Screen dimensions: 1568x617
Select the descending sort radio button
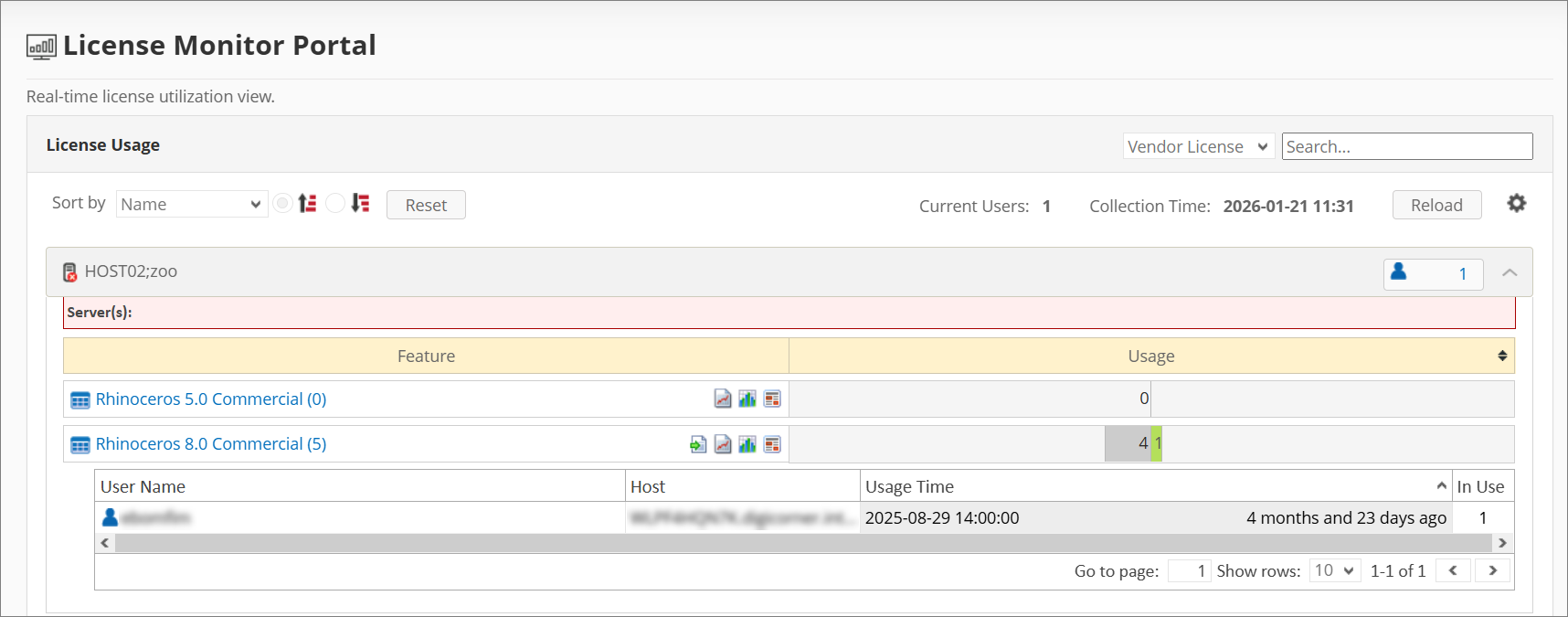point(335,203)
